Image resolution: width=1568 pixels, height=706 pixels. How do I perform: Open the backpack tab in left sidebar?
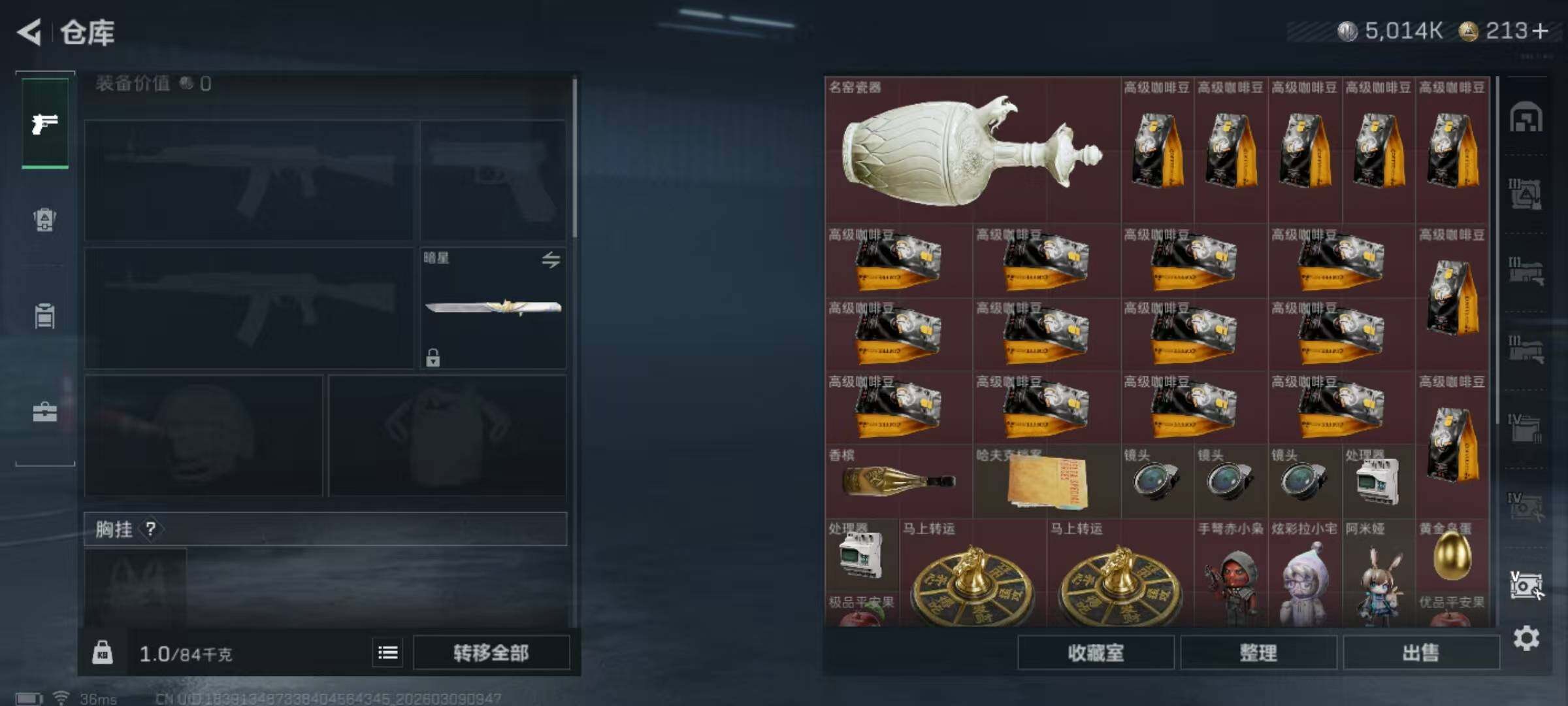(44, 220)
